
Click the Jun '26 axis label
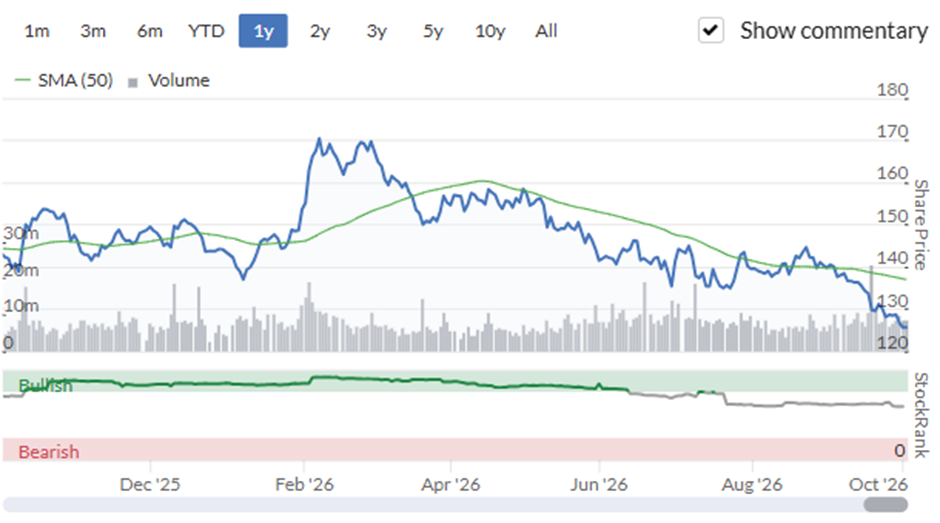point(598,485)
